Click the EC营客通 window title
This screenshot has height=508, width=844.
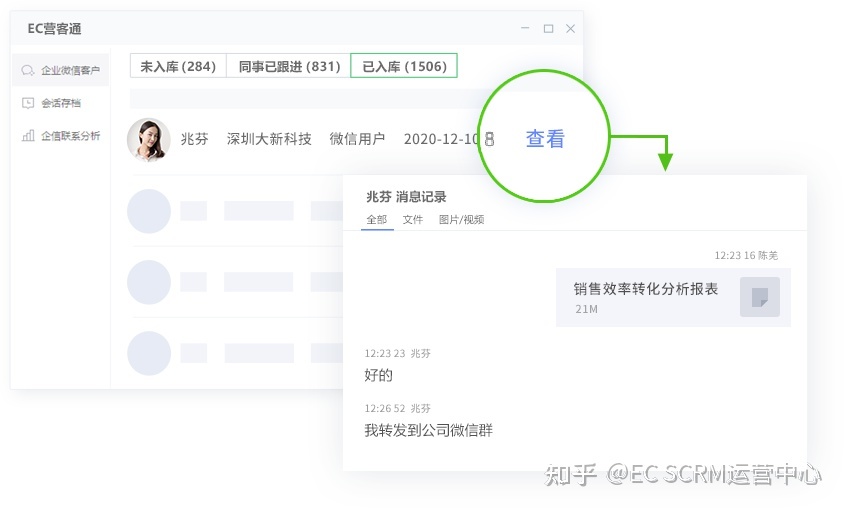point(54,29)
